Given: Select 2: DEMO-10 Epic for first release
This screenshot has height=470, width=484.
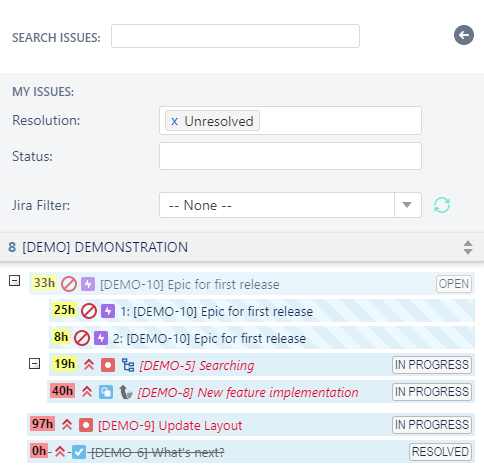Looking at the screenshot, I should pos(209,339).
